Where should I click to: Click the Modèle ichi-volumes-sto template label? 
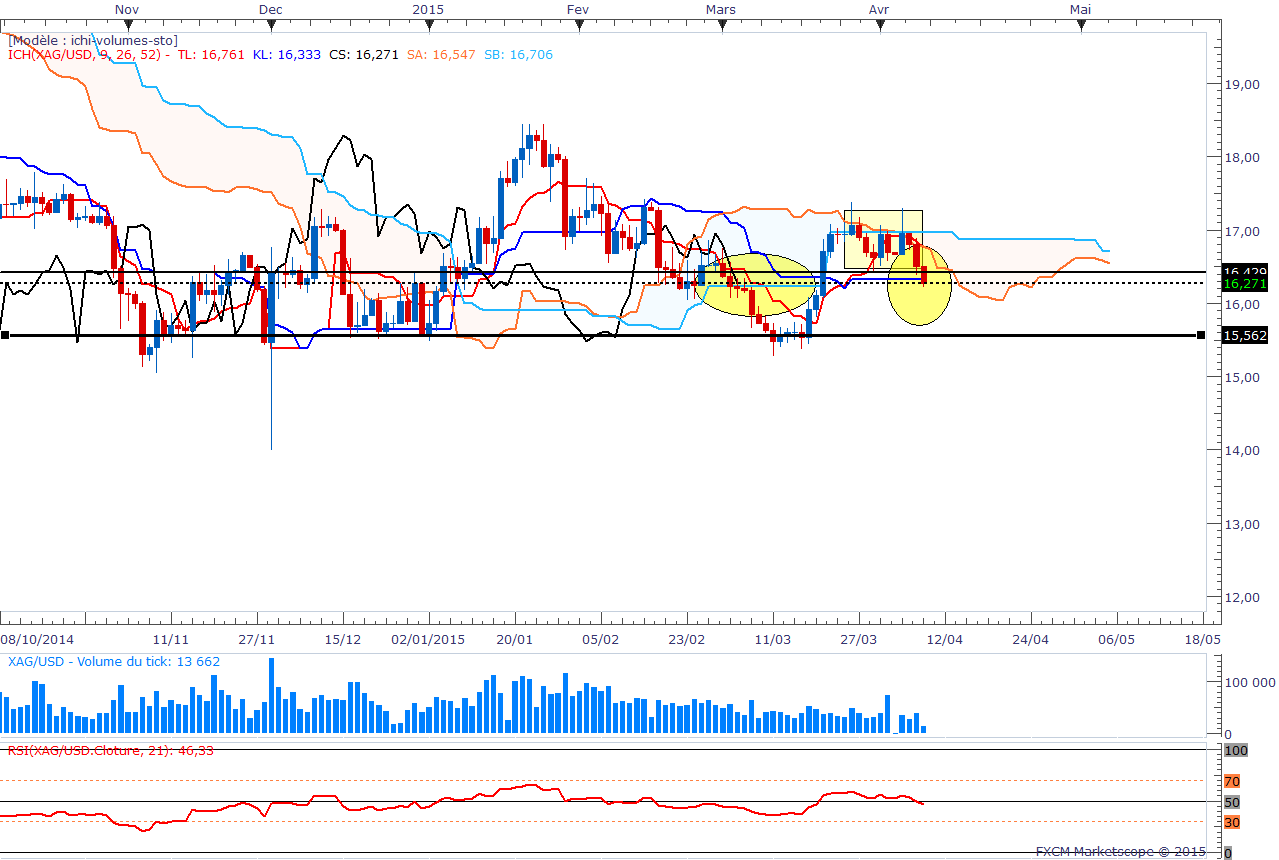(92, 40)
